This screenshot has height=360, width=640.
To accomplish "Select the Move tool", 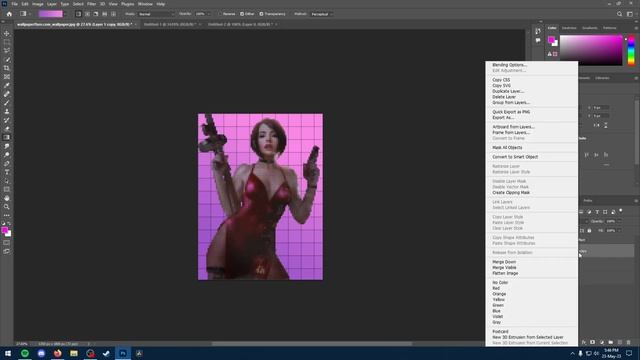I will tap(7, 33).
